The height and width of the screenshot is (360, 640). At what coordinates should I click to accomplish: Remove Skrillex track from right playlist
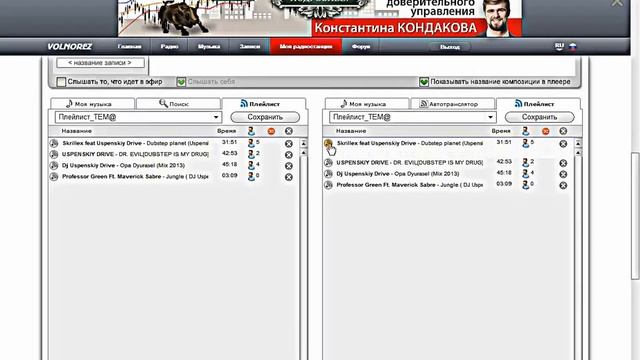[x=563, y=144]
